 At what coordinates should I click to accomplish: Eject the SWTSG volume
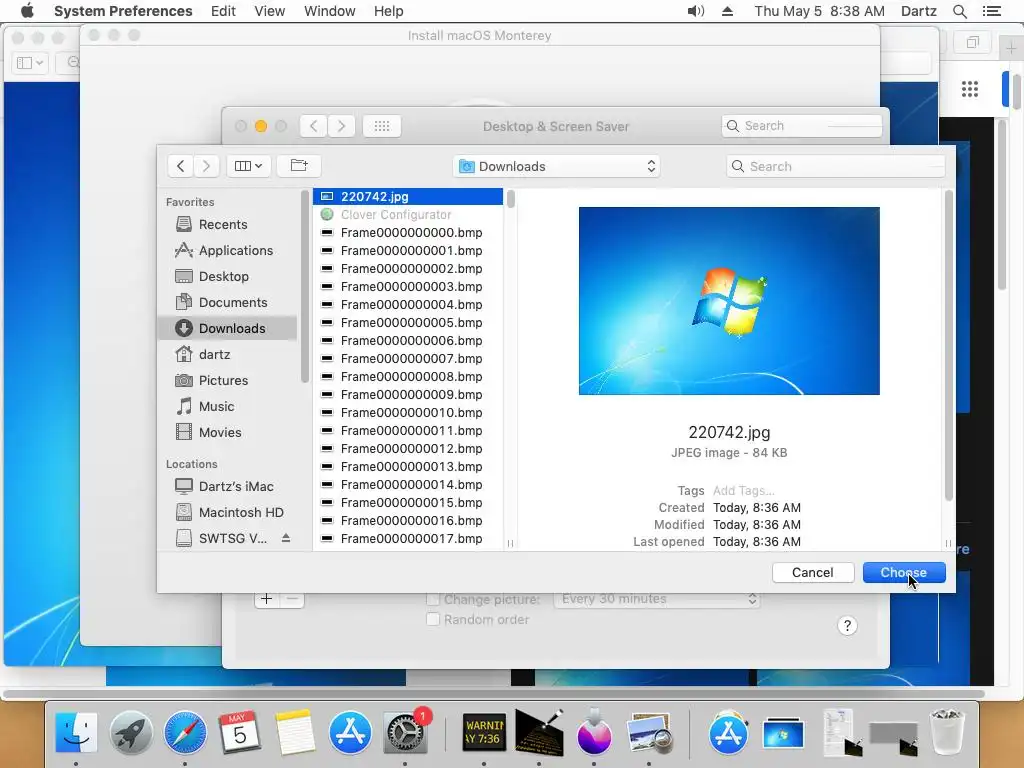285,538
